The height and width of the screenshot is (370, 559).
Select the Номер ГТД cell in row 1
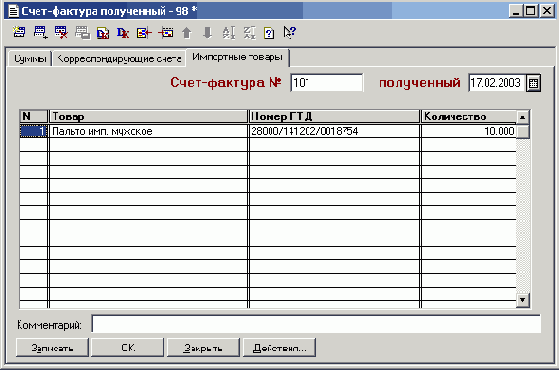coord(334,131)
